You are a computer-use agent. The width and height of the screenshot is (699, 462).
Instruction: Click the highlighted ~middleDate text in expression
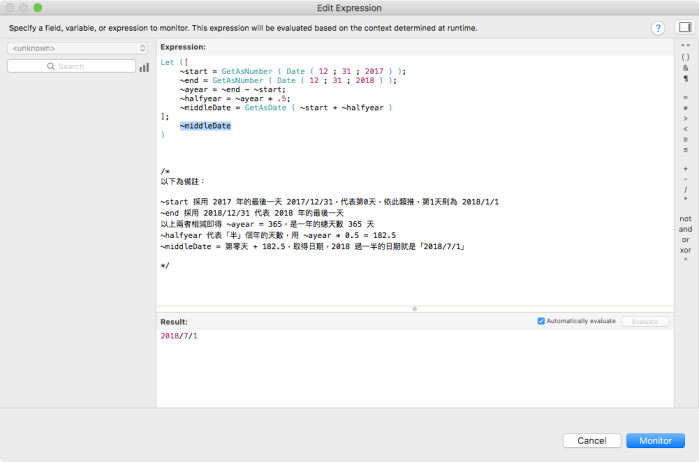click(x=206, y=125)
